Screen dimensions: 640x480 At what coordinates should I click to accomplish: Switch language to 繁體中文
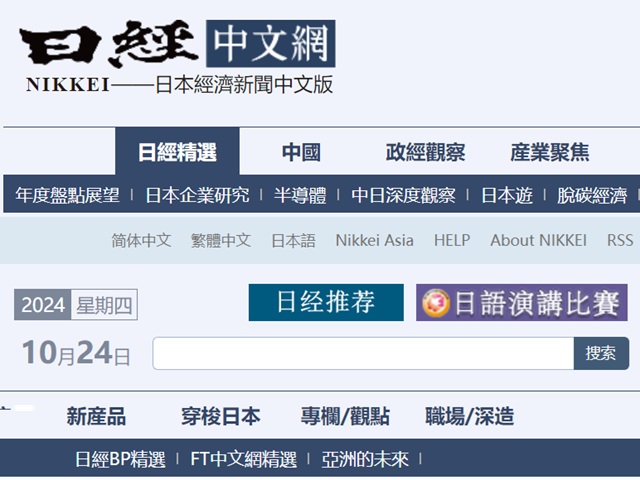click(221, 240)
